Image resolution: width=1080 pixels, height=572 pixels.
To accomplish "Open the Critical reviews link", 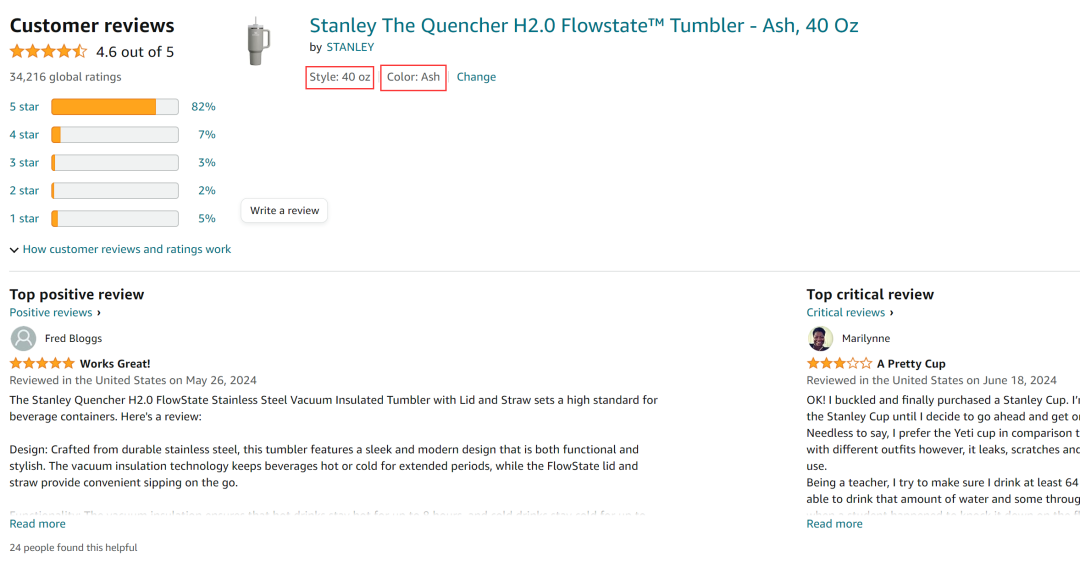I will click(846, 313).
